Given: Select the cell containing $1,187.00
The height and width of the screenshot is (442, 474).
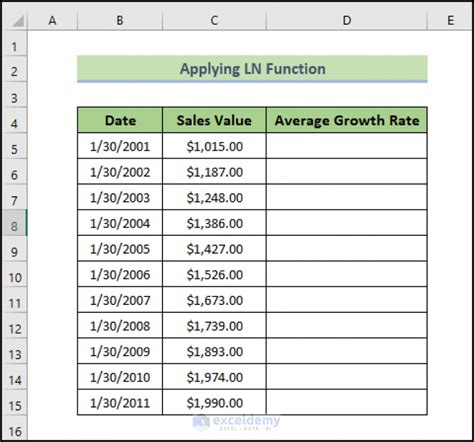Looking at the screenshot, I should click(214, 172).
